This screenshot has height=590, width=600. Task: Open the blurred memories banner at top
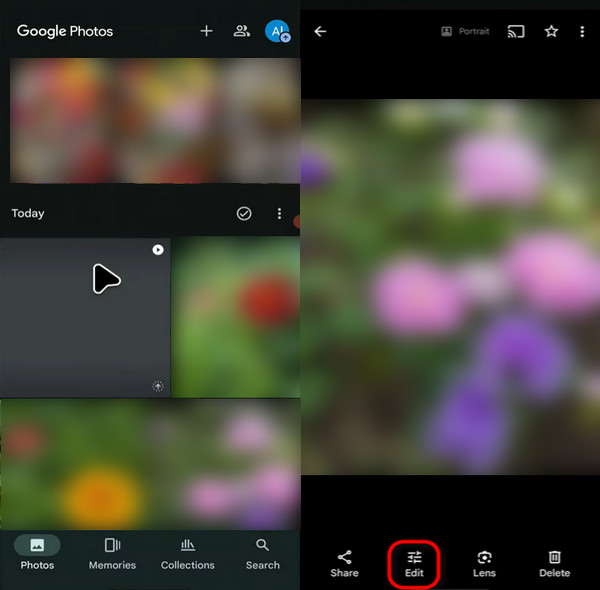[155, 121]
